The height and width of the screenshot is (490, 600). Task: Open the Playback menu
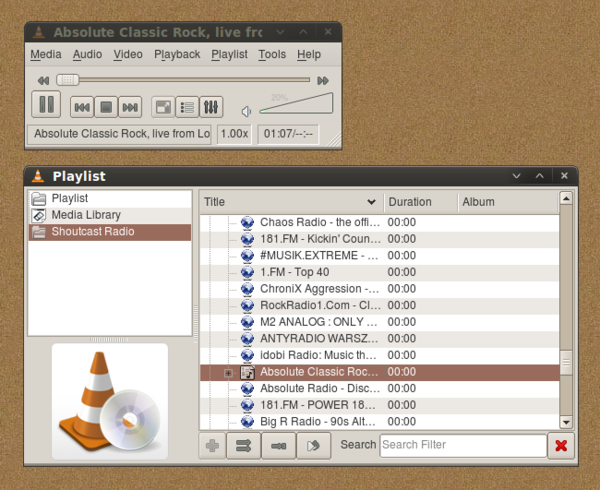pyautogui.click(x=177, y=54)
